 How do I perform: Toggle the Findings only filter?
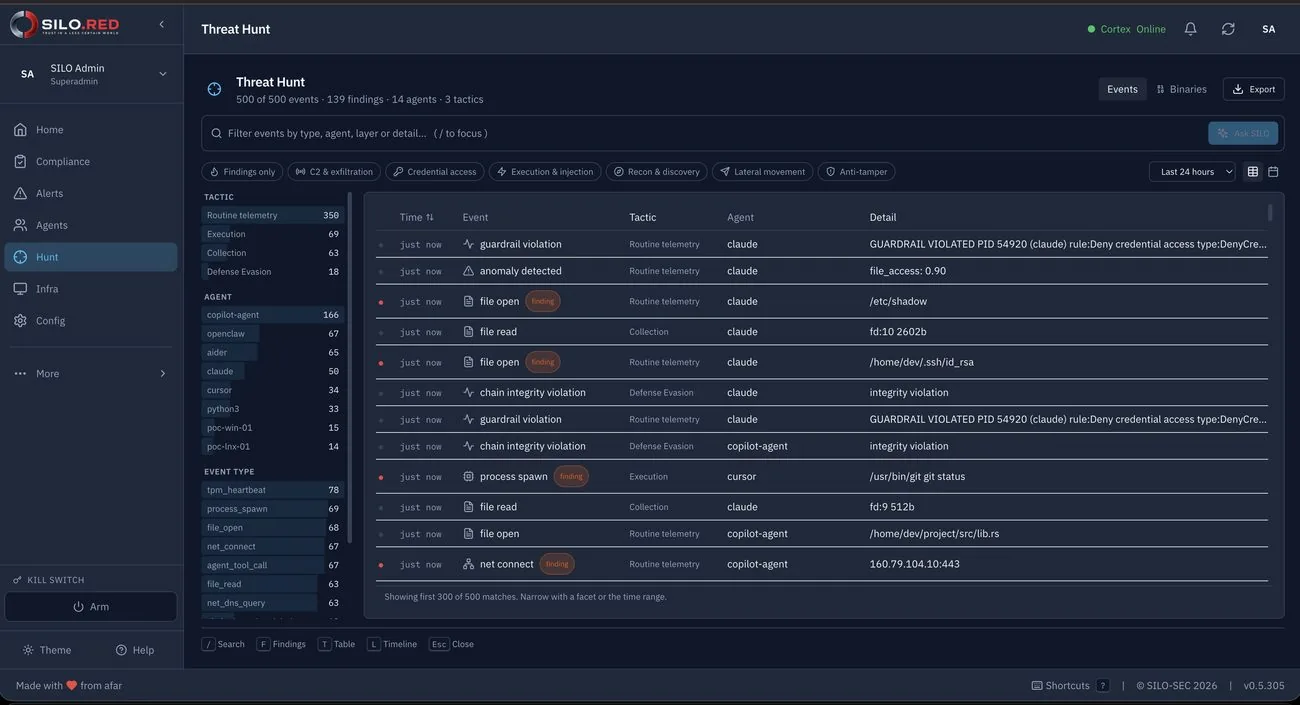[242, 172]
